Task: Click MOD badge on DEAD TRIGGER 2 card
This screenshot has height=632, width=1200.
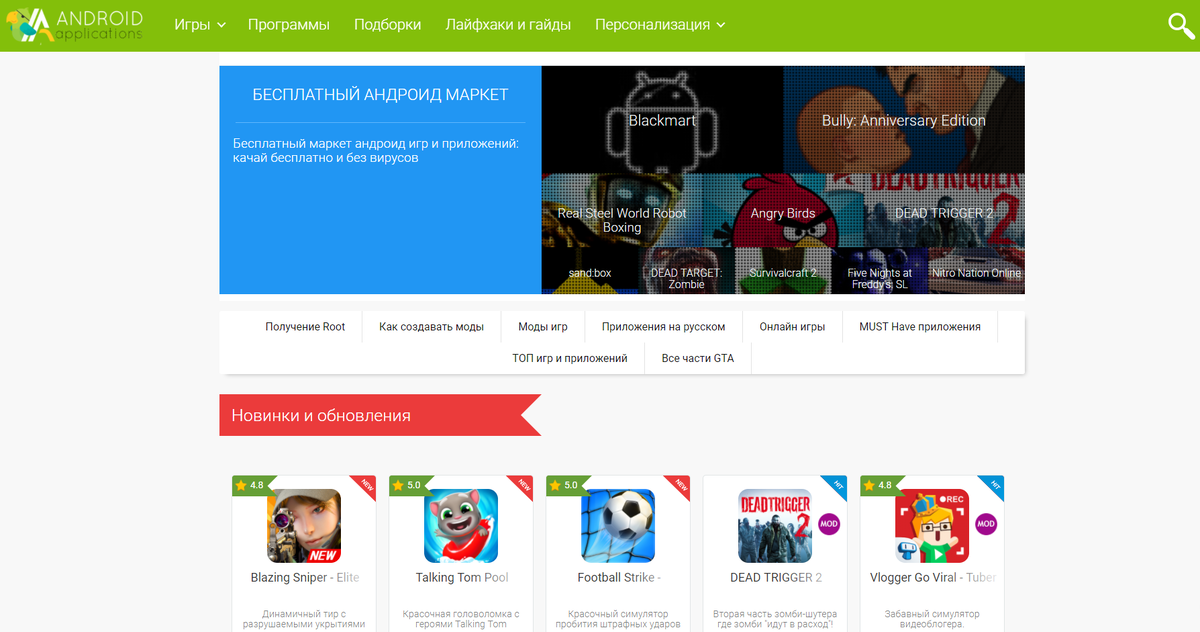Action: click(x=829, y=524)
